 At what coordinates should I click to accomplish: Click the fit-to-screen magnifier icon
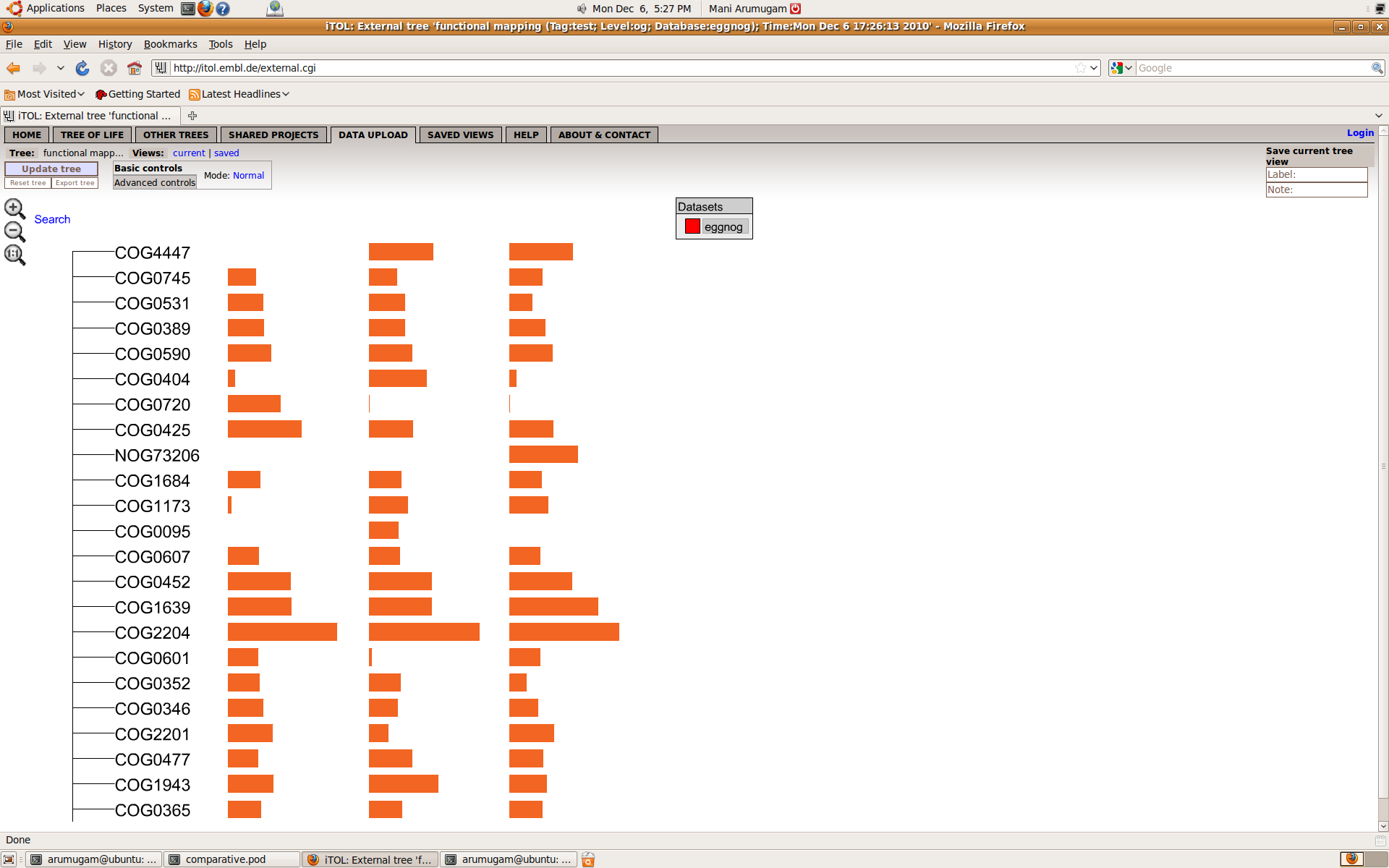tap(14, 255)
